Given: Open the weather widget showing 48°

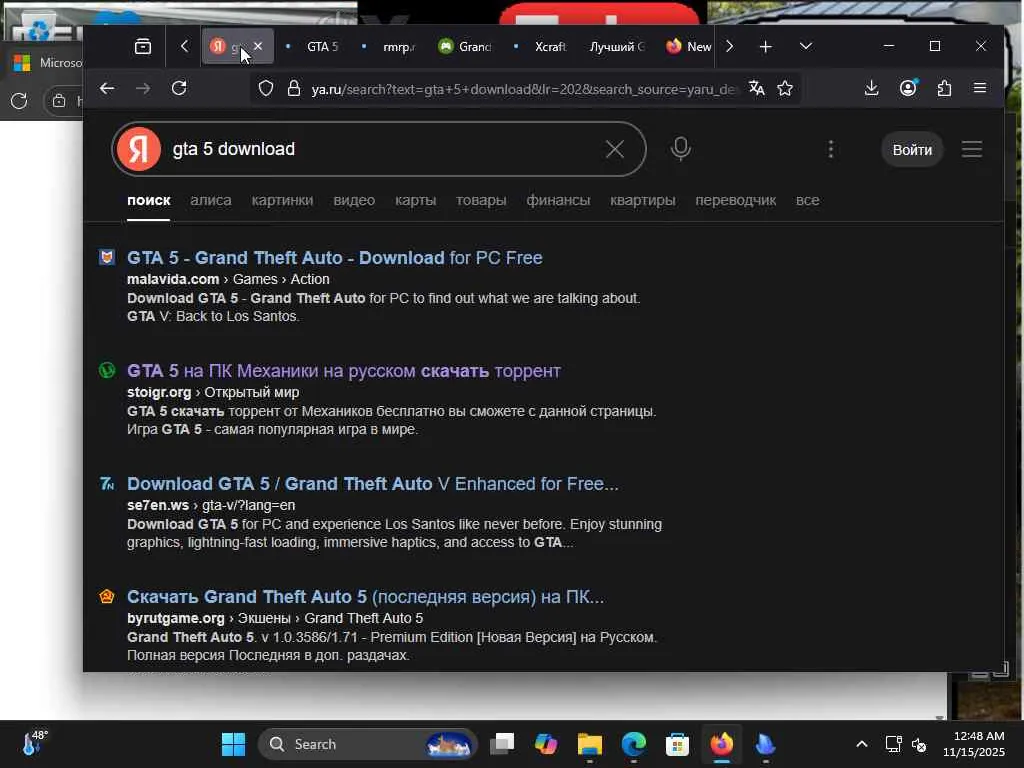Looking at the screenshot, I should (x=34, y=744).
